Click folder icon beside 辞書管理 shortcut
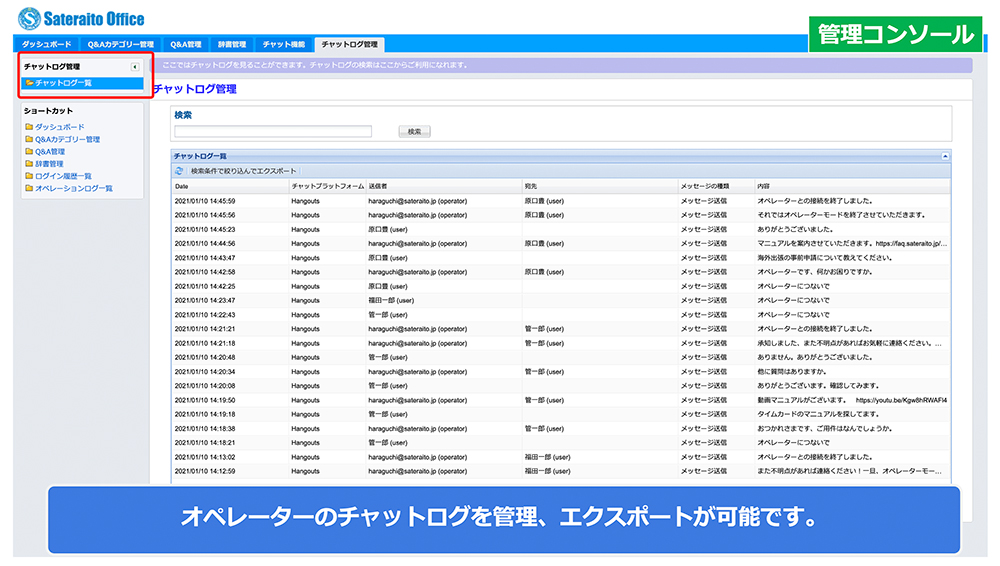 (x=29, y=163)
